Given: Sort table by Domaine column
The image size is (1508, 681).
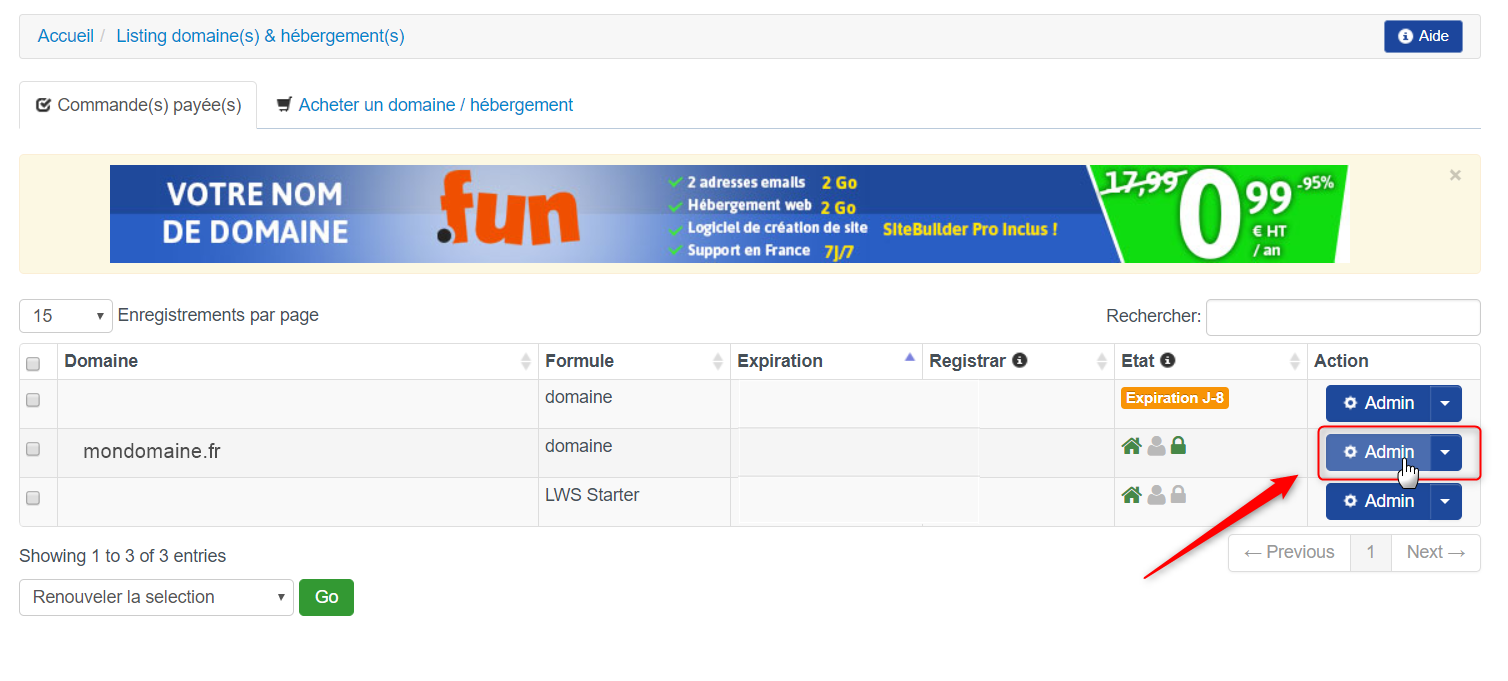Looking at the screenshot, I should [298, 361].
